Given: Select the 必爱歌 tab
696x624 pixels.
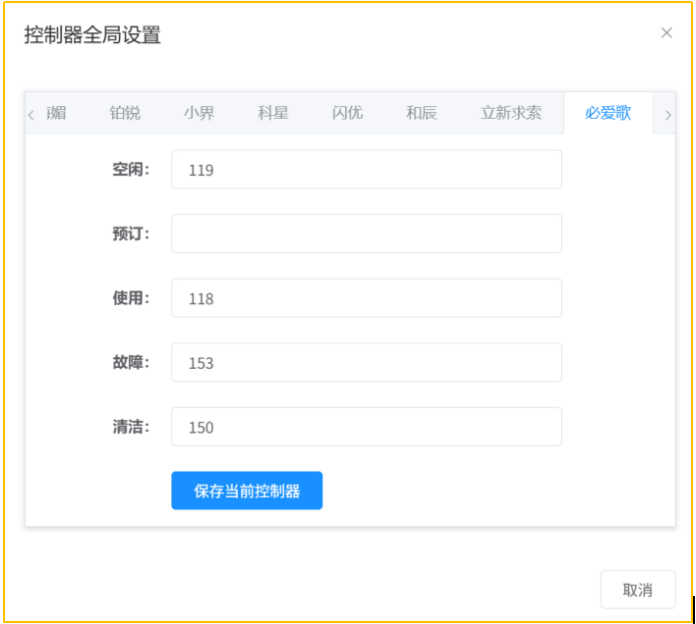Looking at the screenshot, I should tap(608, 113).
